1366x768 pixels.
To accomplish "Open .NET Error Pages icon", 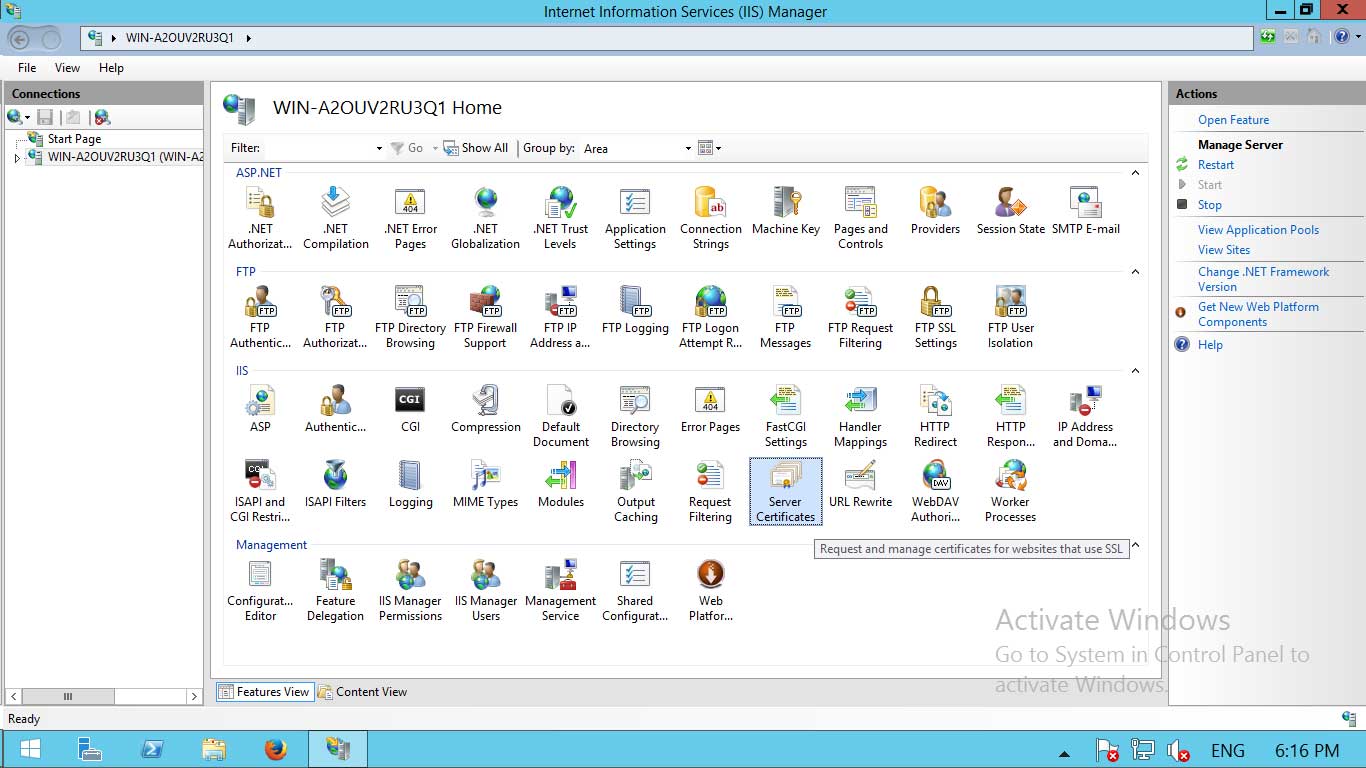I will [x=410, y=218].
